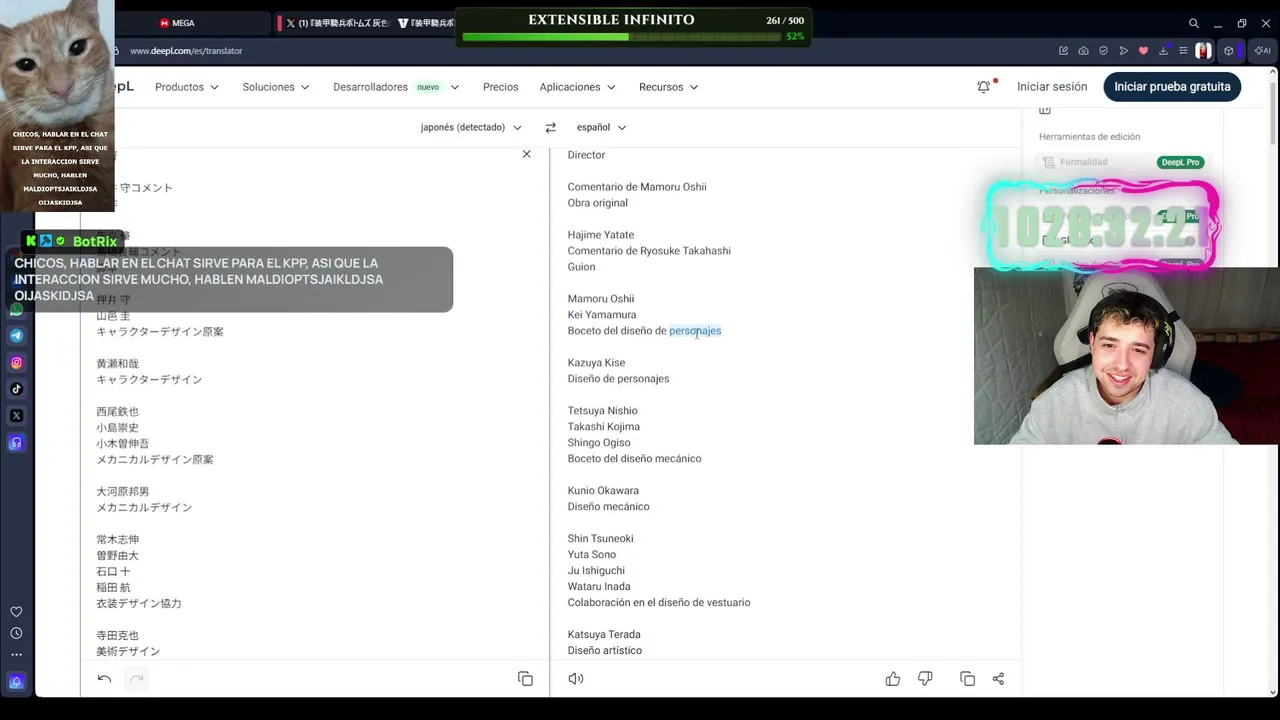This screenshot has height=720, width=1280.
Task: Click source name "大河原邦男"
Action: point(123,492)
